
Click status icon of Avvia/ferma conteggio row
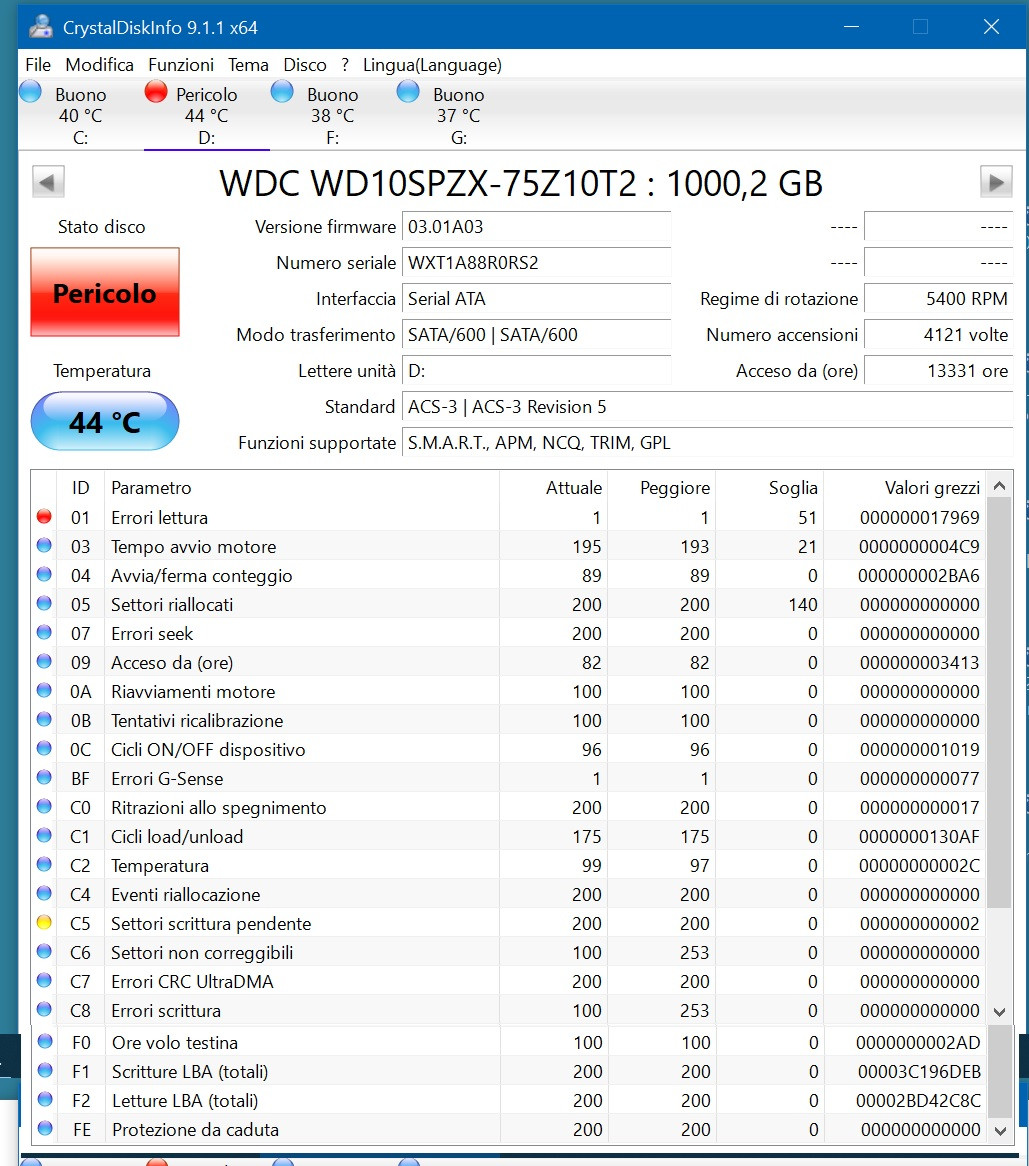tap(45, 574)
